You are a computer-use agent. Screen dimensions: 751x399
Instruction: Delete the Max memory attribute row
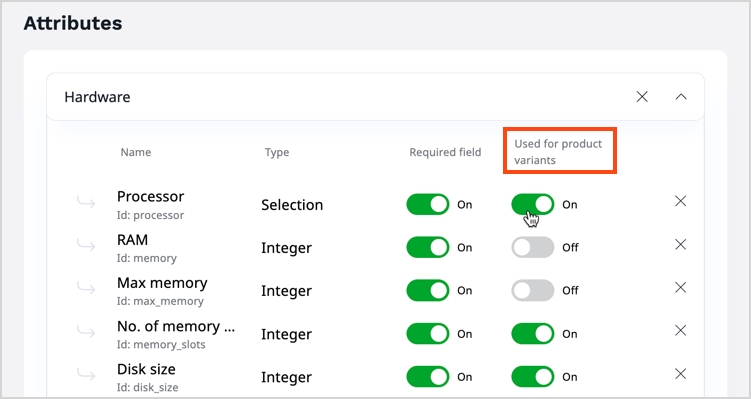tap(681, 287)
